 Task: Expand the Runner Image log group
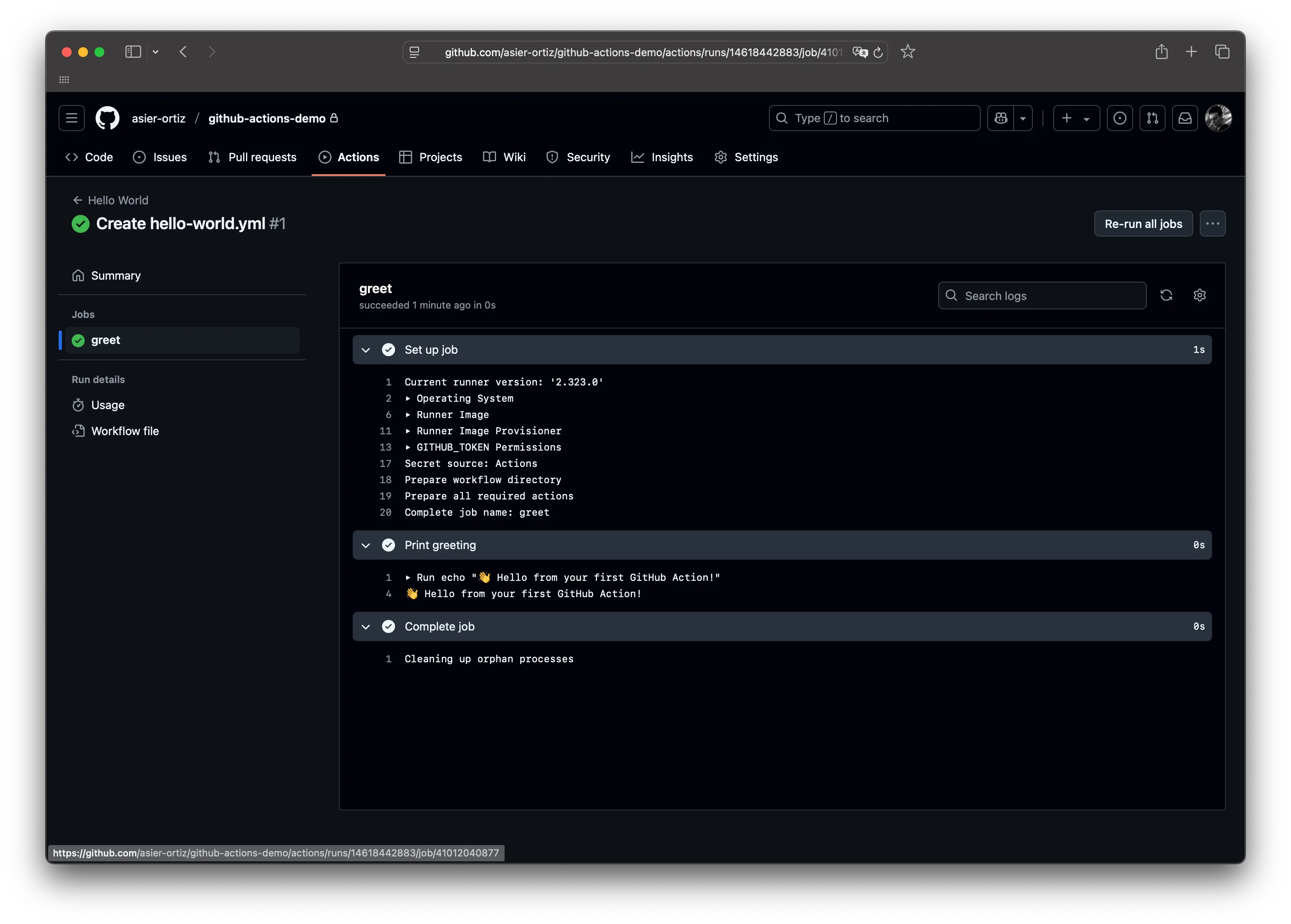tap(447, 415)
